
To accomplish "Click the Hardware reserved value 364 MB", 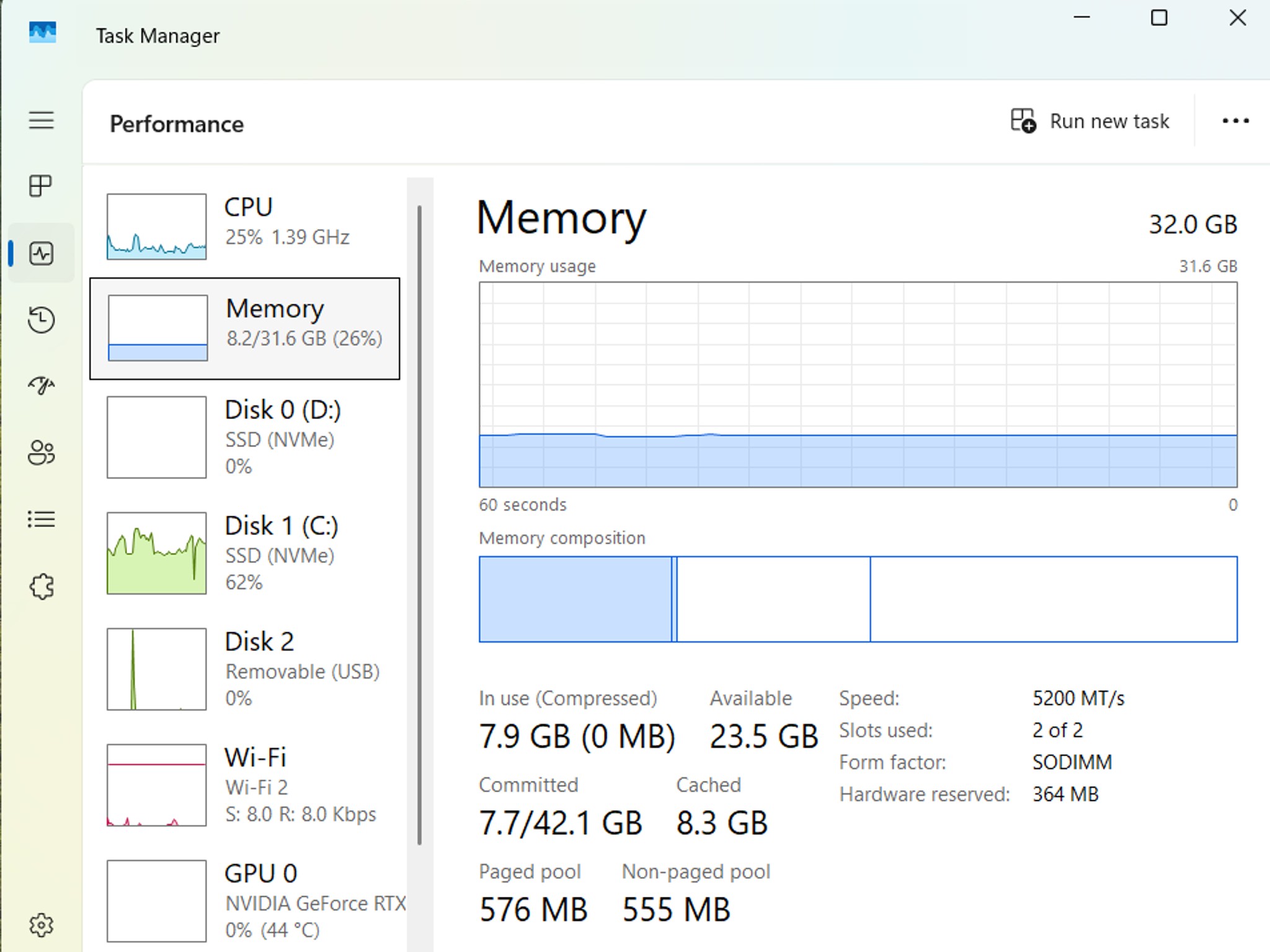I will (x=1065, y=795).
